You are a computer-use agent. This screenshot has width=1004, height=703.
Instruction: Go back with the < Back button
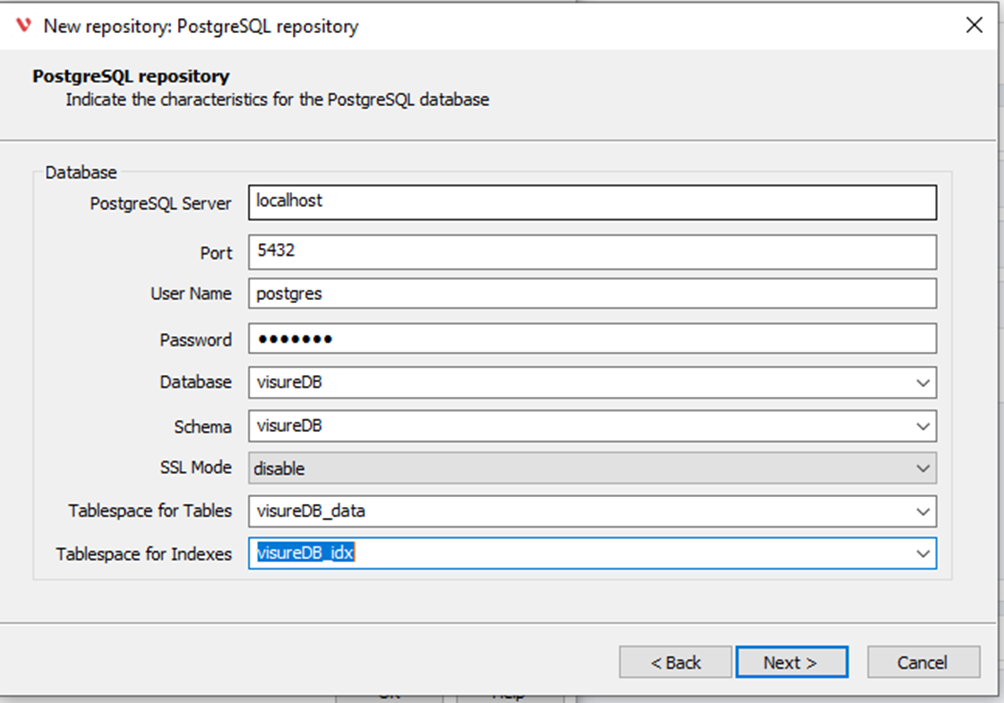click(676, 662)
